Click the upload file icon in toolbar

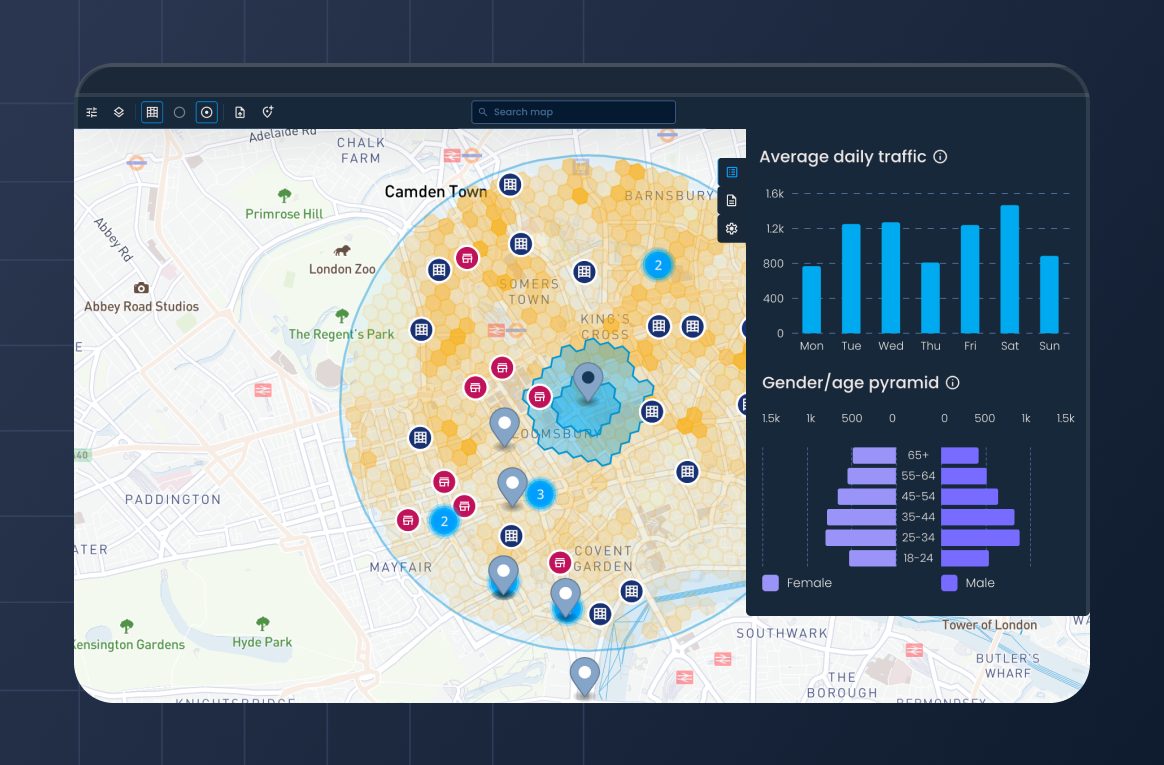(x=240, y=112)
